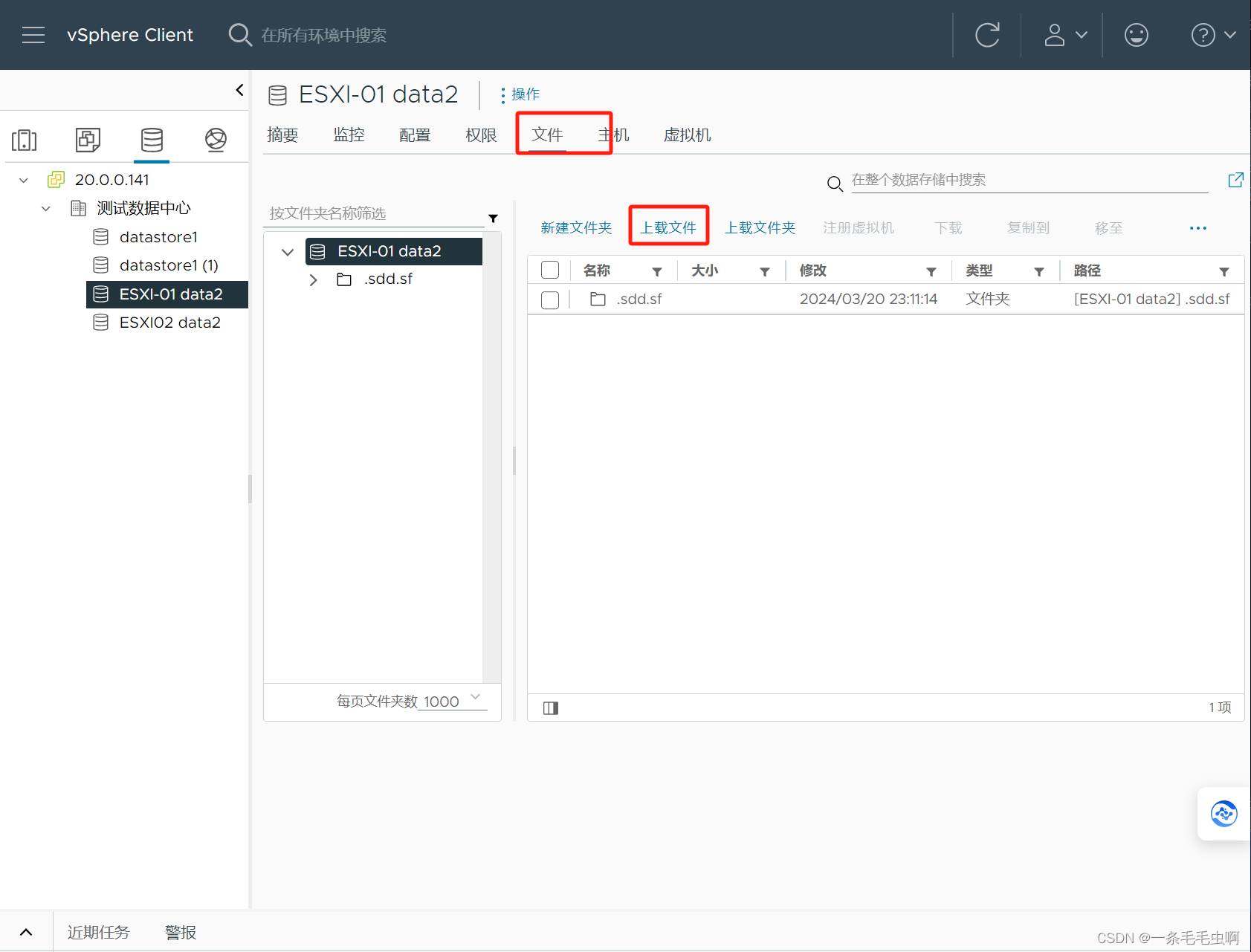Image resolution: width=1251 pixels, height=952 pixels.
Task: Select the Networking inventory icon
Action: tap(216, 140)
